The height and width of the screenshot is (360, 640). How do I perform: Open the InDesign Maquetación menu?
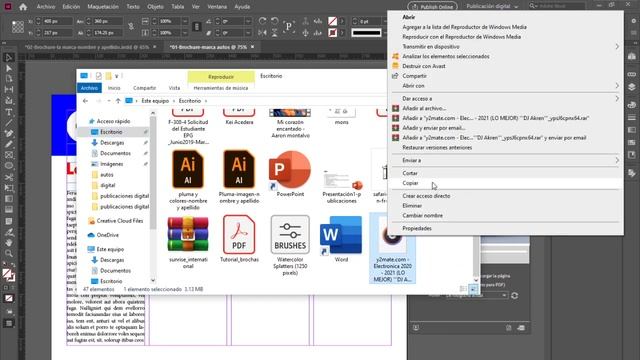tap(103, 7)
